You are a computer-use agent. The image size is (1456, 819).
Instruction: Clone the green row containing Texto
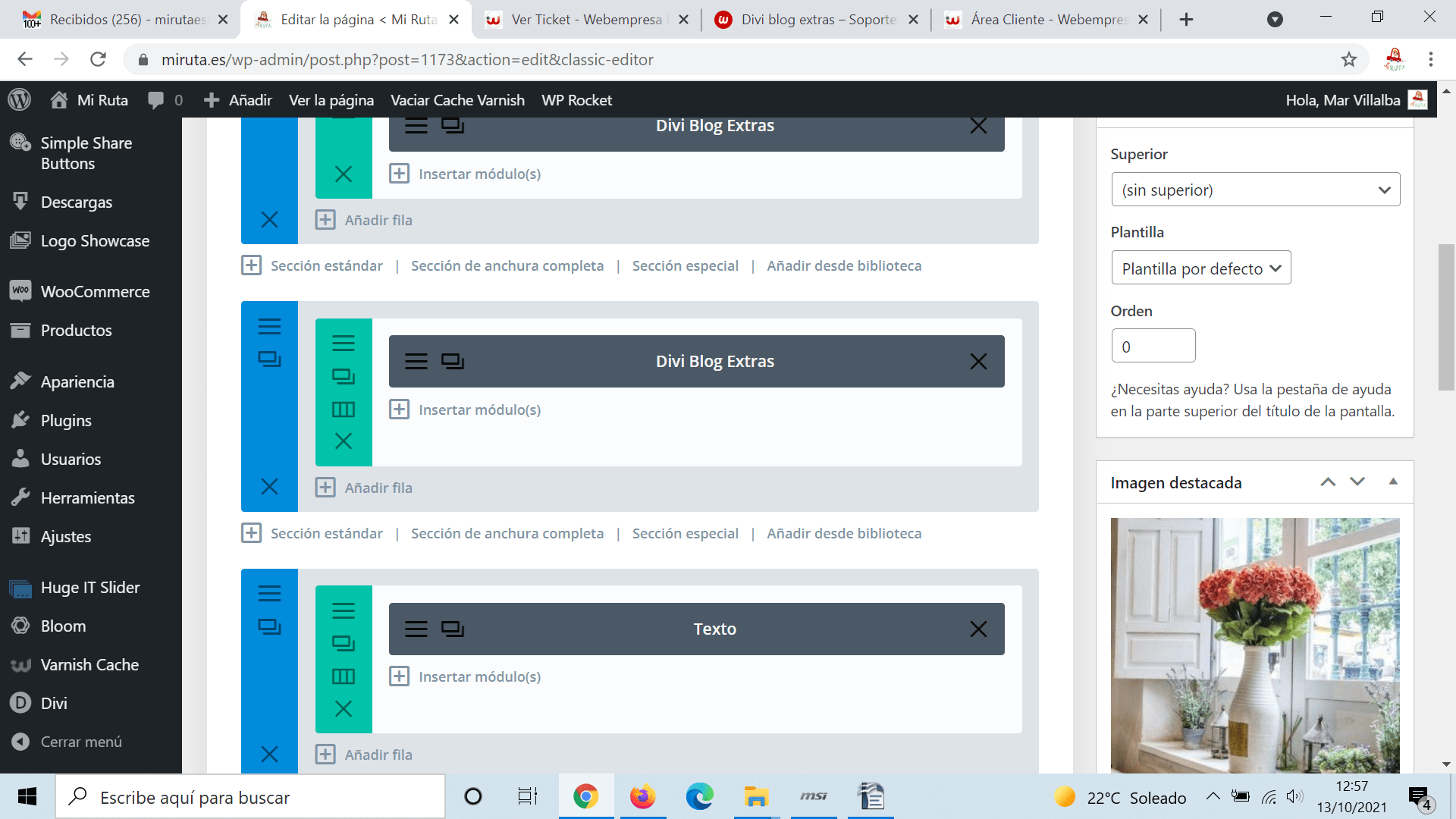[x=344, y=644]
